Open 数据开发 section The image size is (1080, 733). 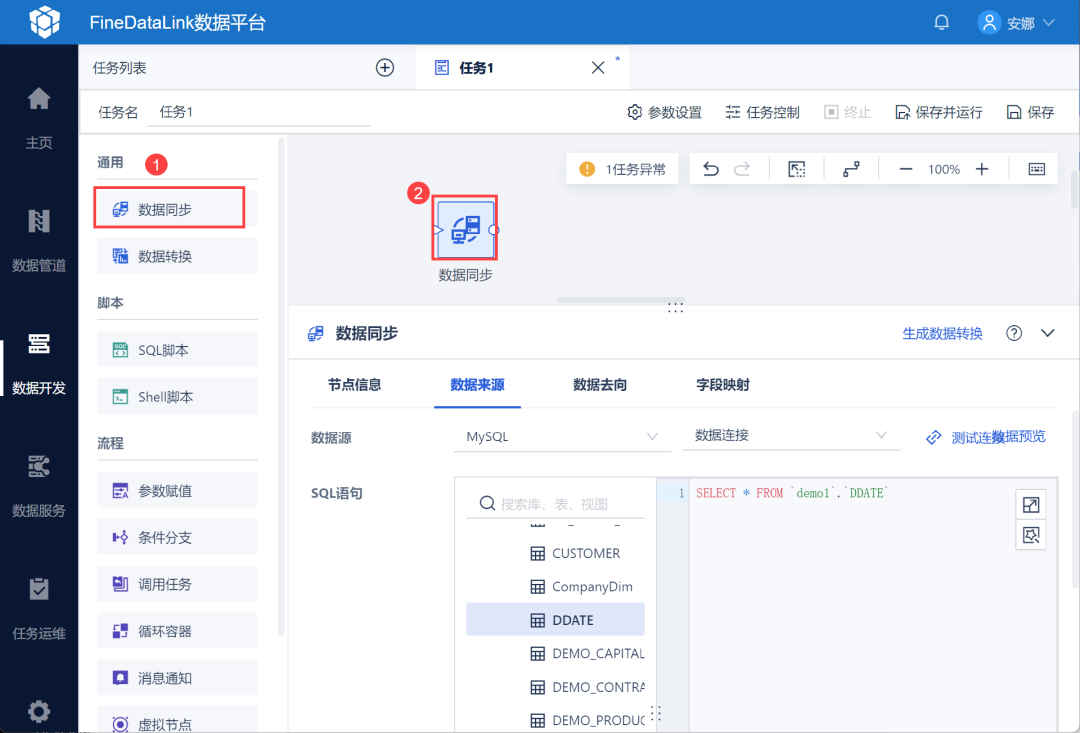[x=39, y=363]
